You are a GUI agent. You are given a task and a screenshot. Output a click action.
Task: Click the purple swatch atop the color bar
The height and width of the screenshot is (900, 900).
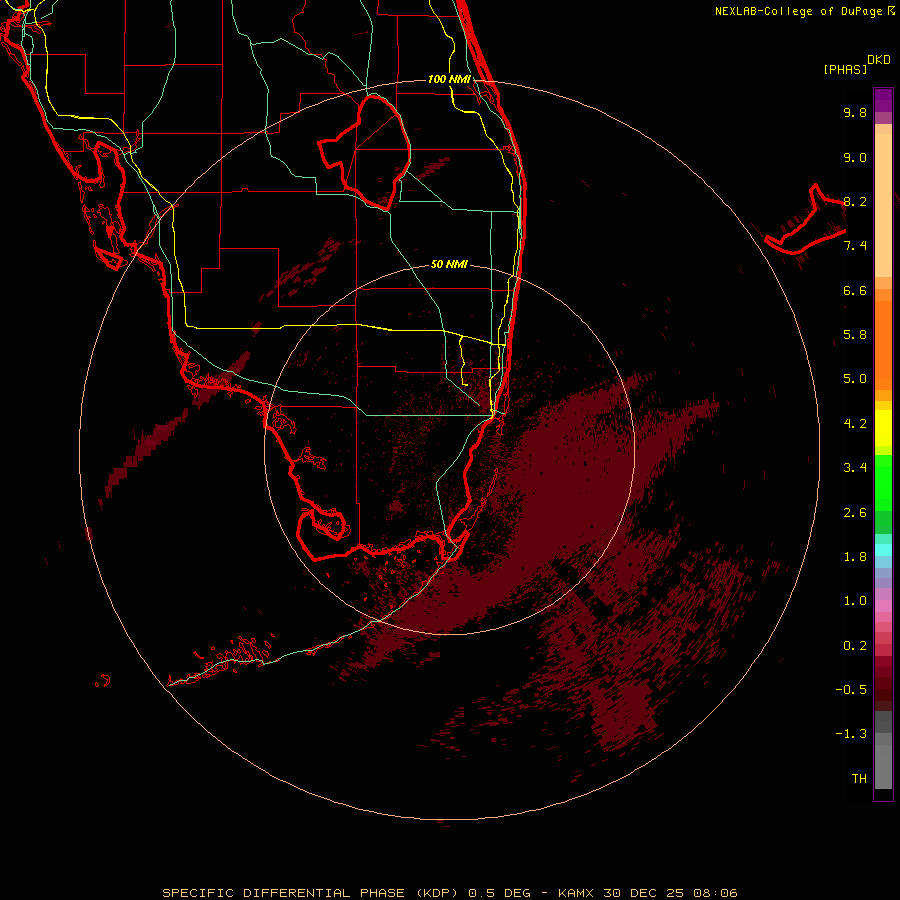click(x=883, y=100)
